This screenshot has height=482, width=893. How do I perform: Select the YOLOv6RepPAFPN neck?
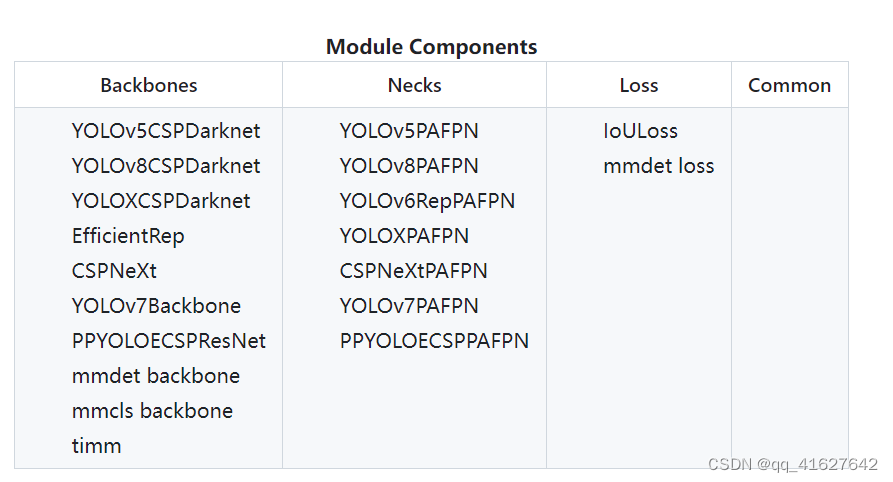[427, 201]
